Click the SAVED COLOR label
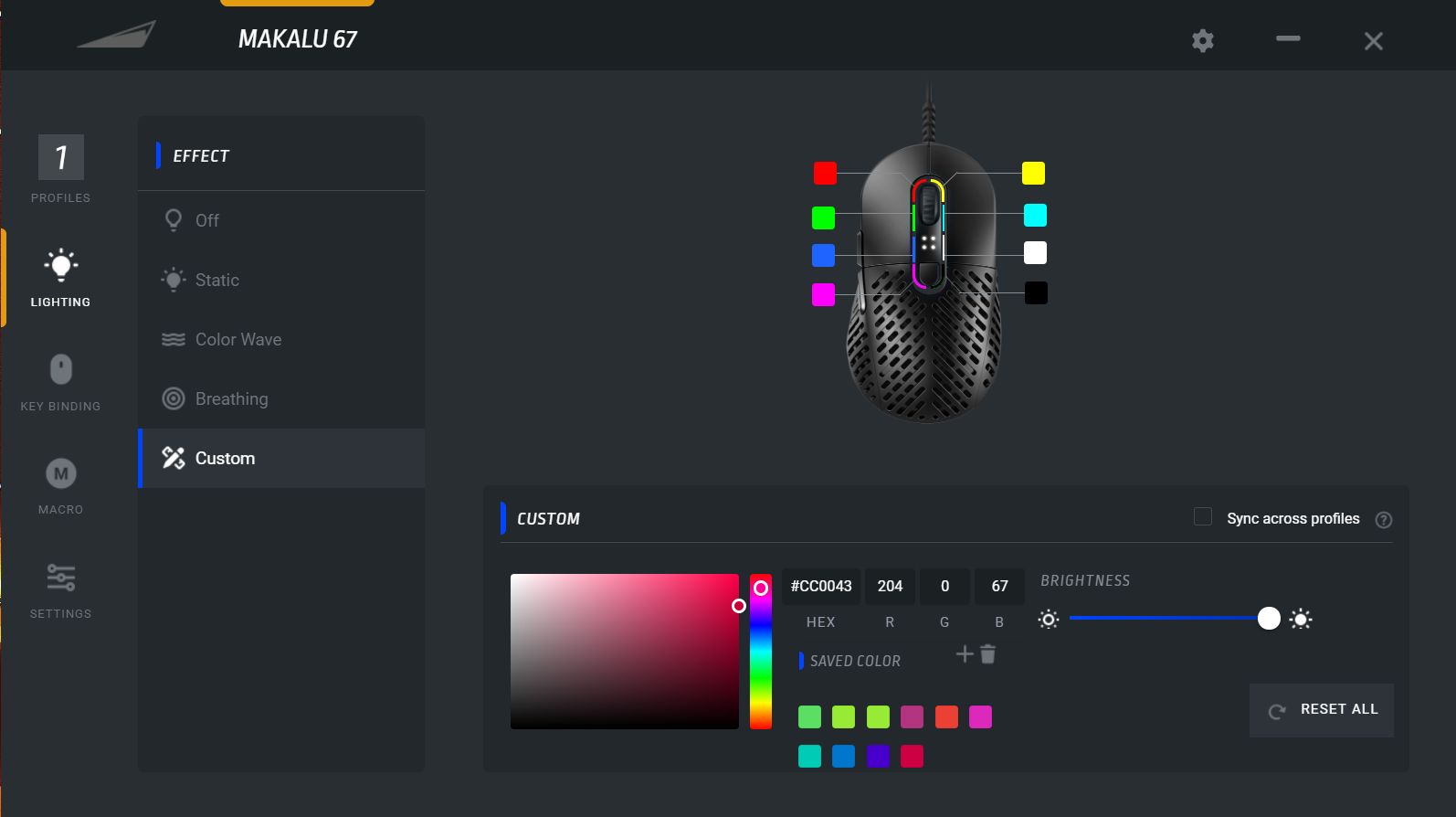This screenshot has width=1456, height=817. tap(855, 661)
